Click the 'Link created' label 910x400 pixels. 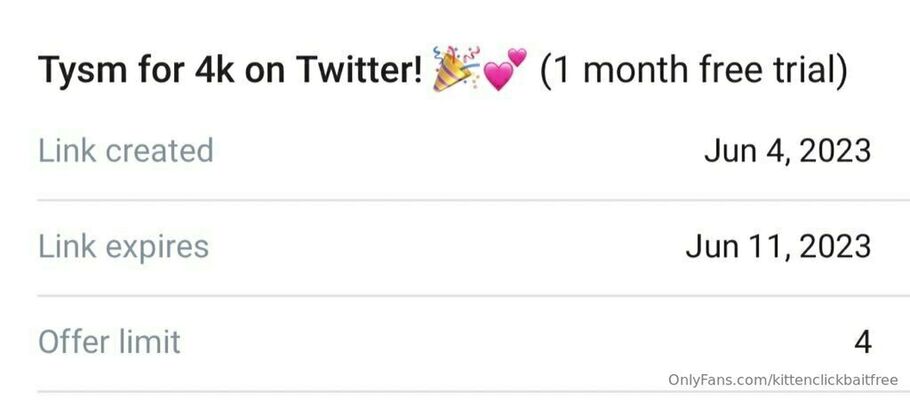(126, 150)
